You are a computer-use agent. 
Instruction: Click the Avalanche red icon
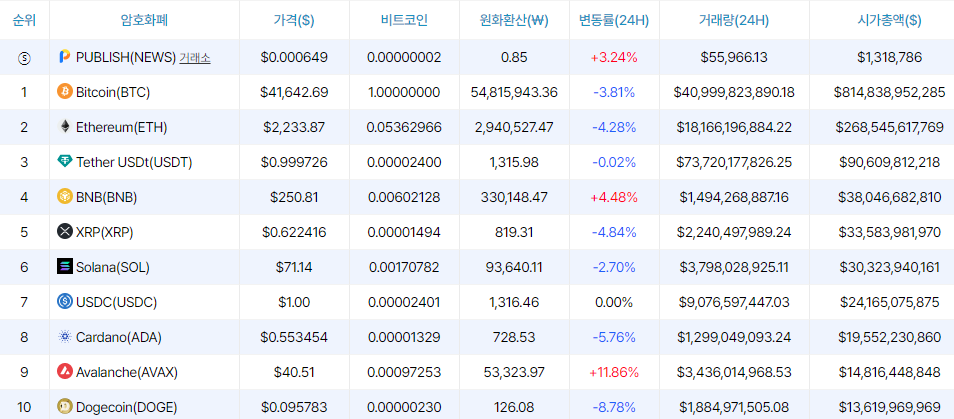coord(64,372)
